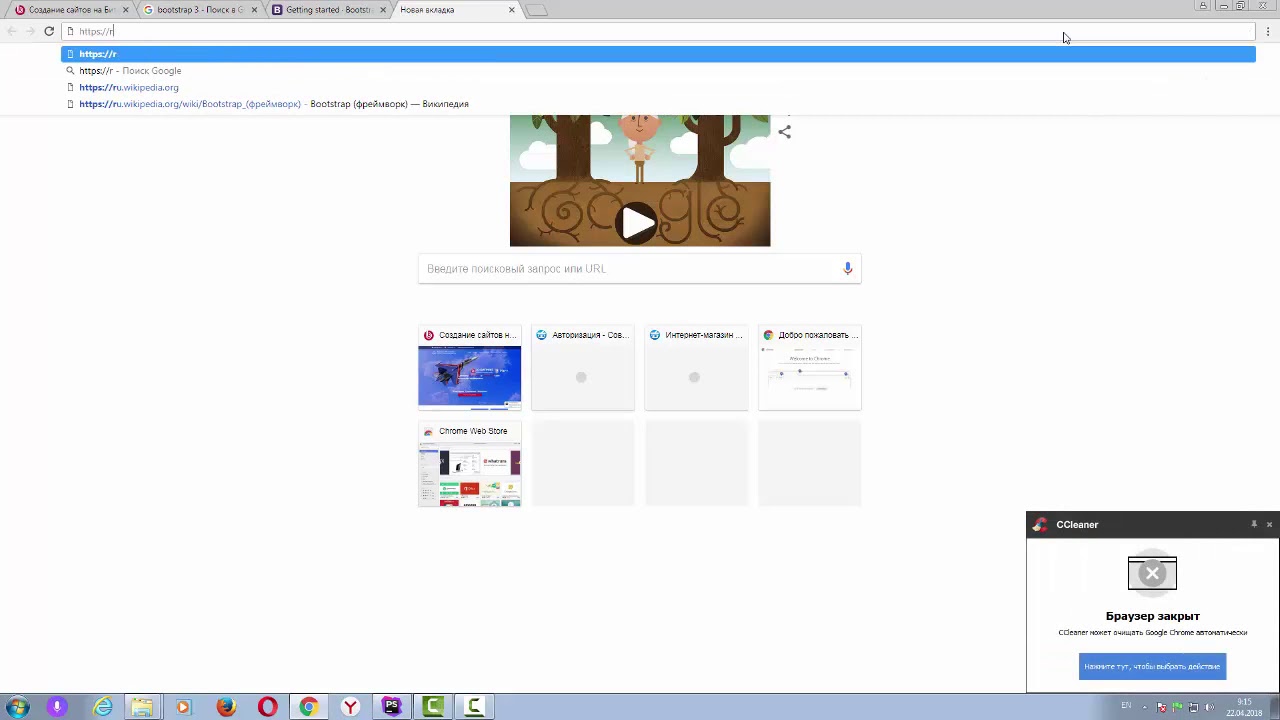This screenshot has height=720, width=1280.
Task: Click the address bar containing https://r
Action: point(658,31)
